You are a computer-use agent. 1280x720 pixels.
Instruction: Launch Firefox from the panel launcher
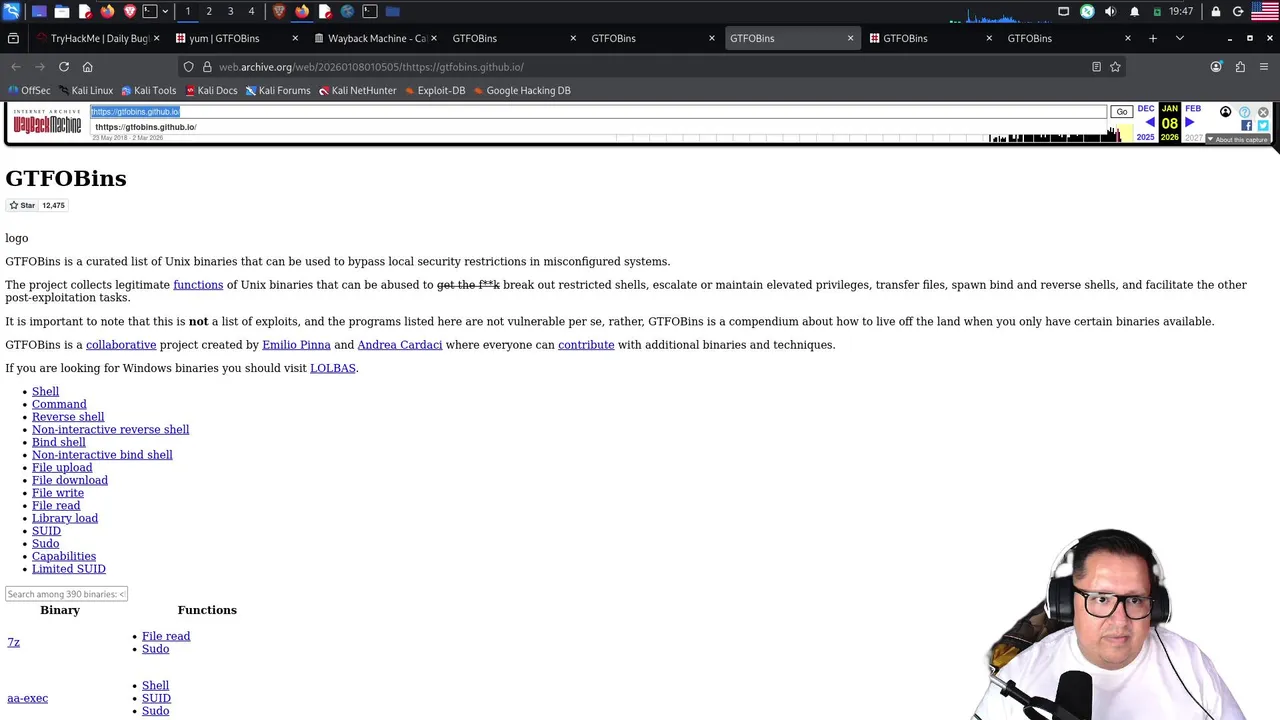tap(107, 11)
